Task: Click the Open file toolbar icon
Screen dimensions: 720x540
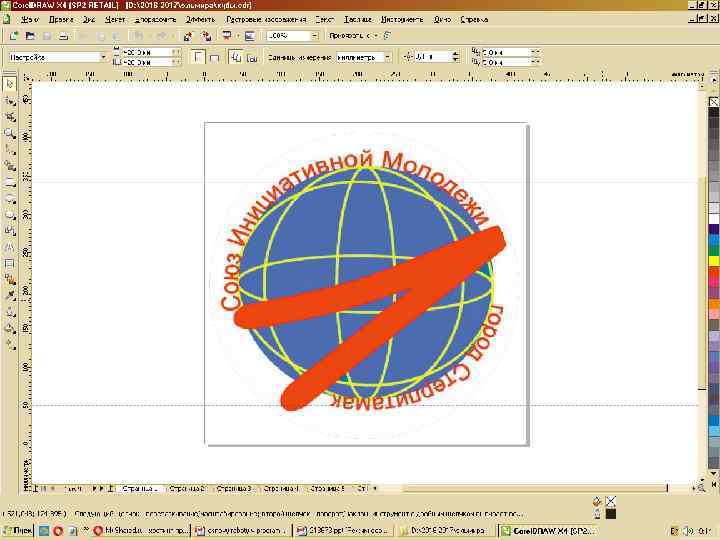Action: pyautogui.click(x=30, y=36)
